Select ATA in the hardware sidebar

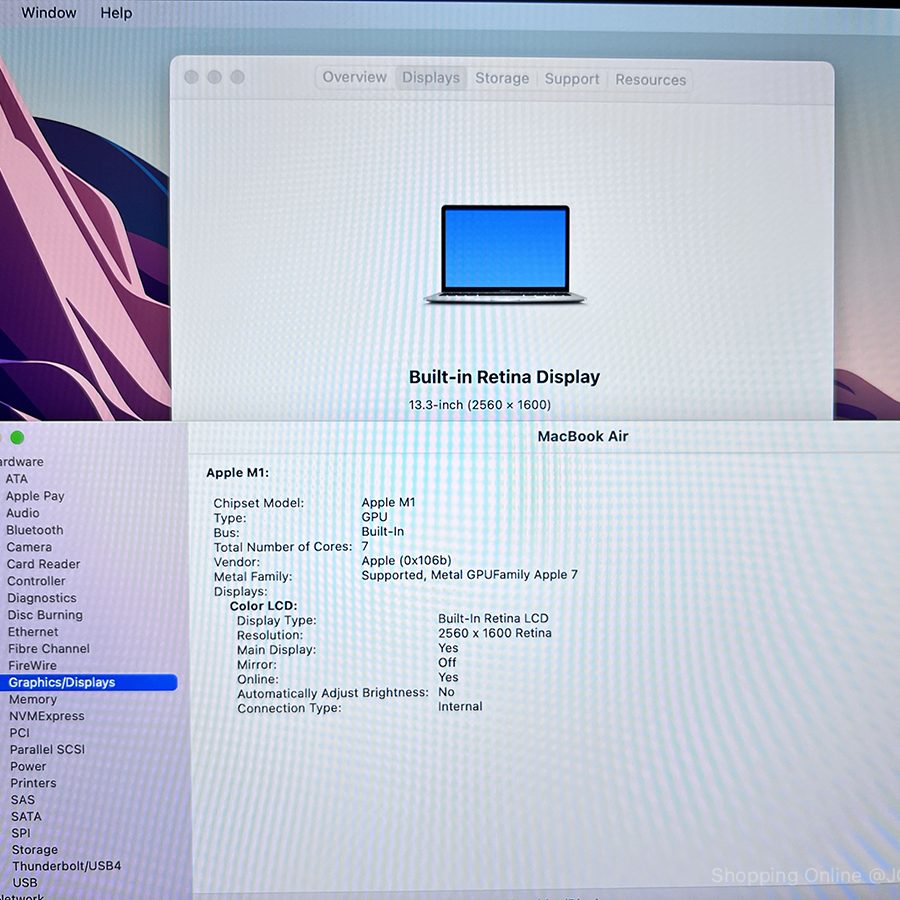pyautogui.click(x=17, y=479)
